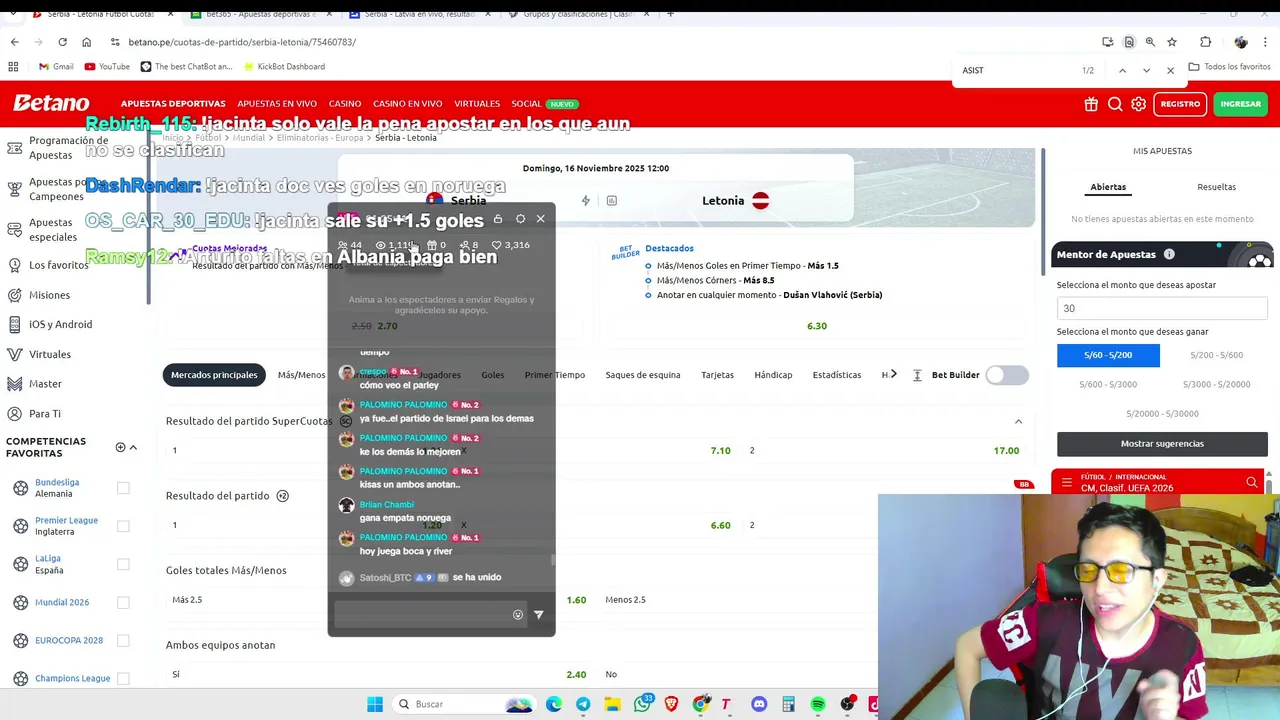Click Mostrar sugerencias button

(1162, 443)
